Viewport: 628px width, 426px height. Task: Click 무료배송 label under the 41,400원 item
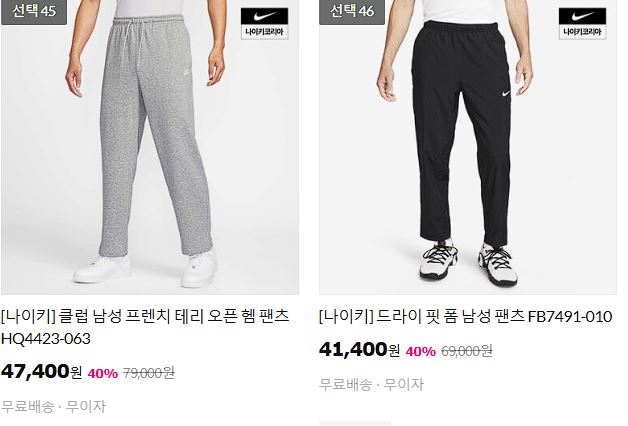pyautogui.click(x=345, y=384)
